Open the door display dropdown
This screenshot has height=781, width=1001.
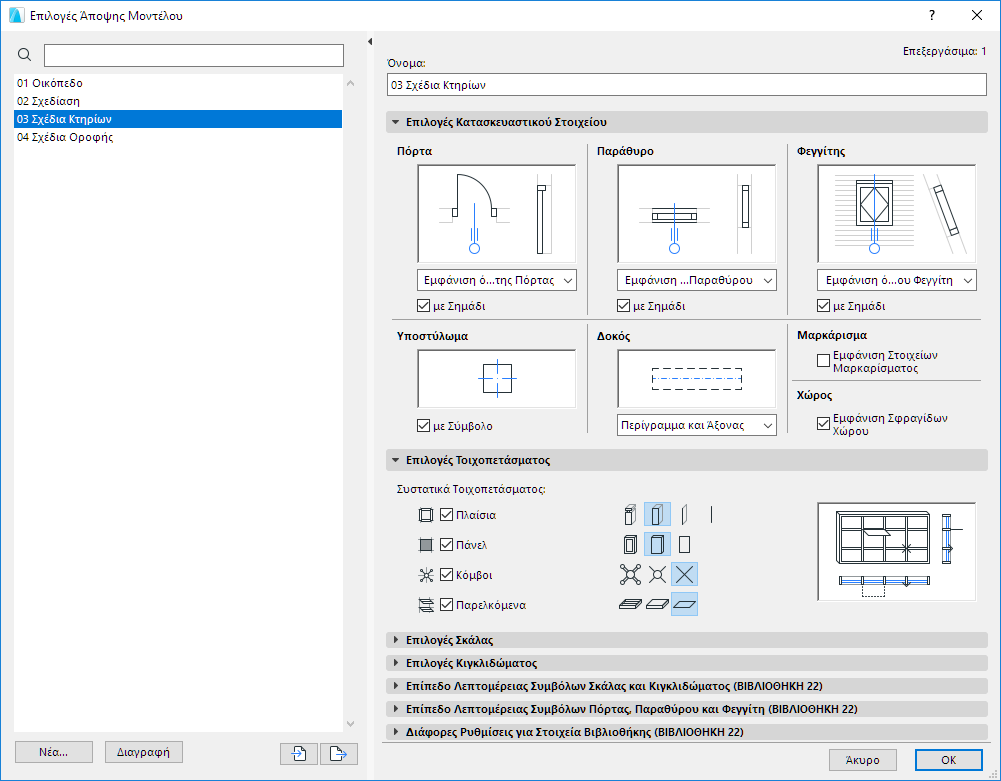[x=496, y=280]
